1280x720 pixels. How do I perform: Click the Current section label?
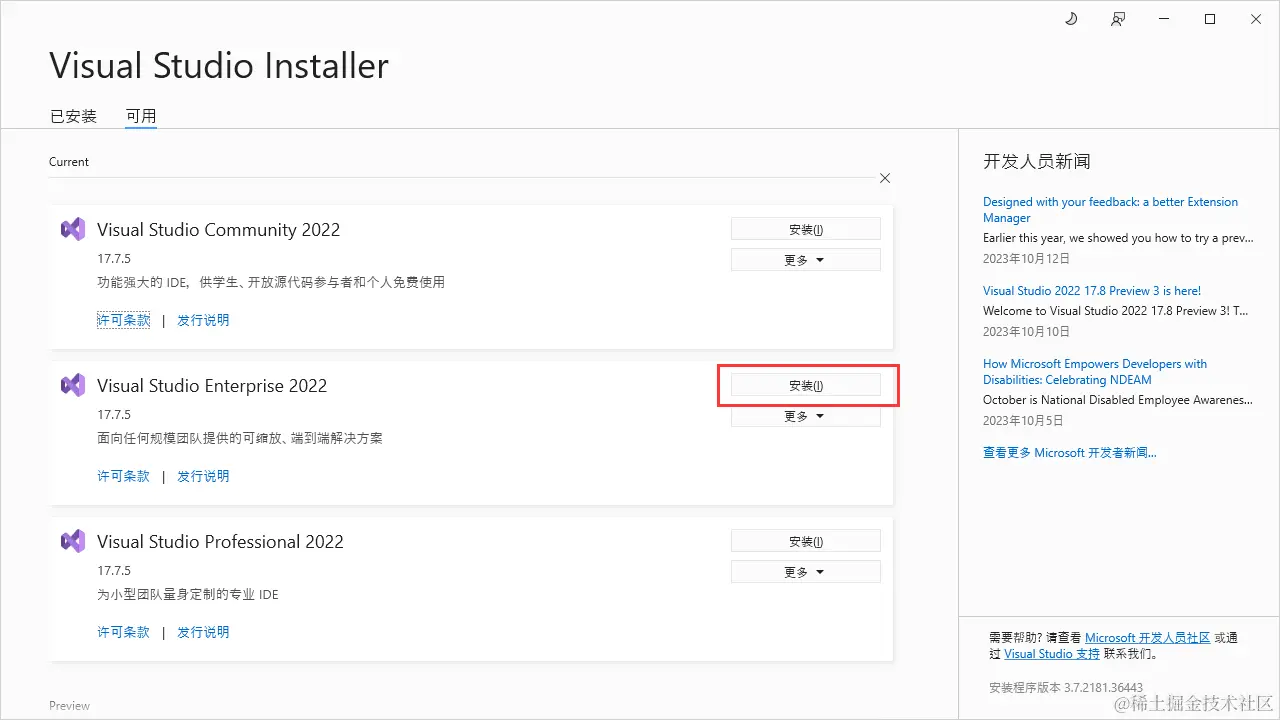pos(69,162)
